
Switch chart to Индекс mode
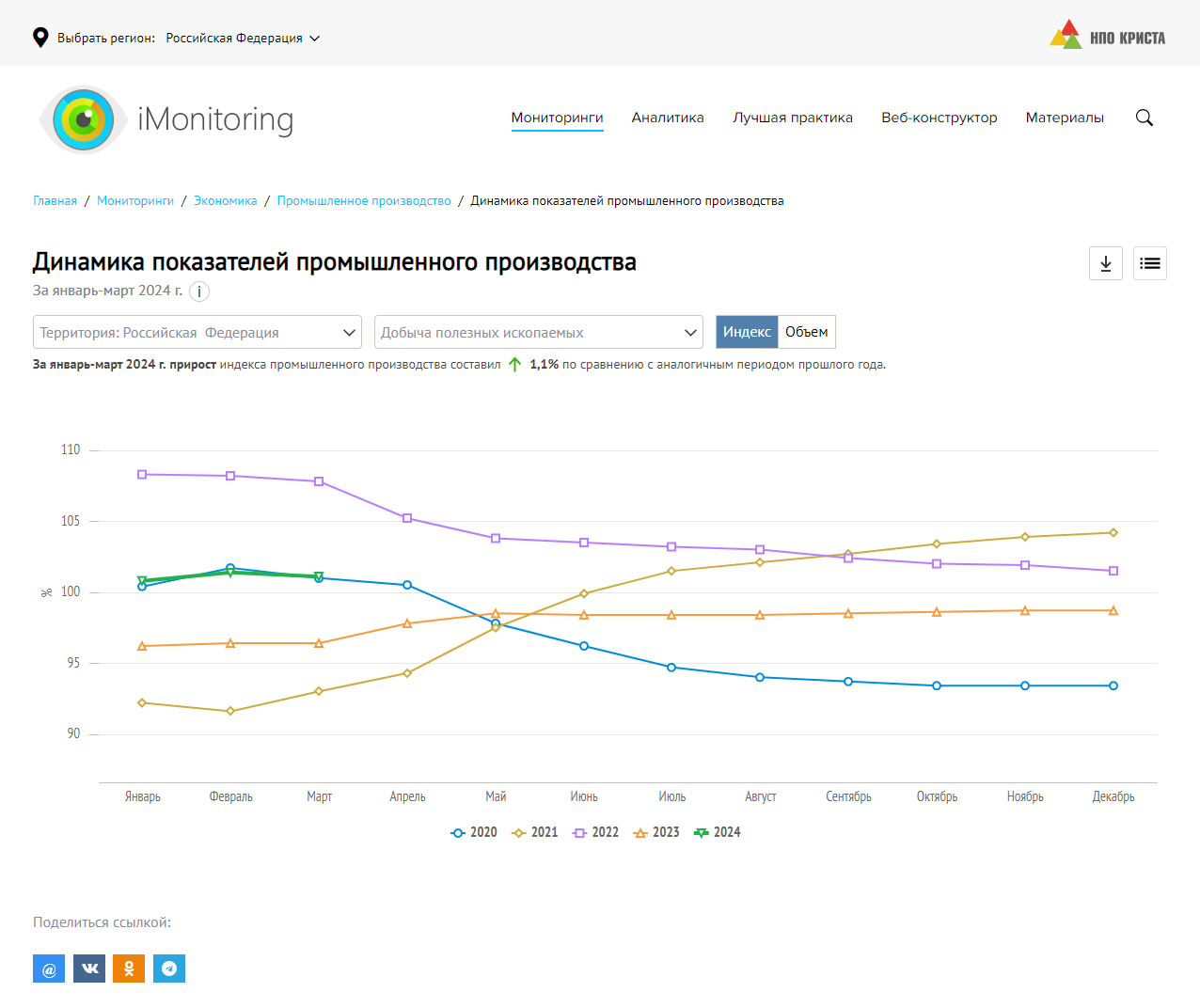(x=747, y=332)
